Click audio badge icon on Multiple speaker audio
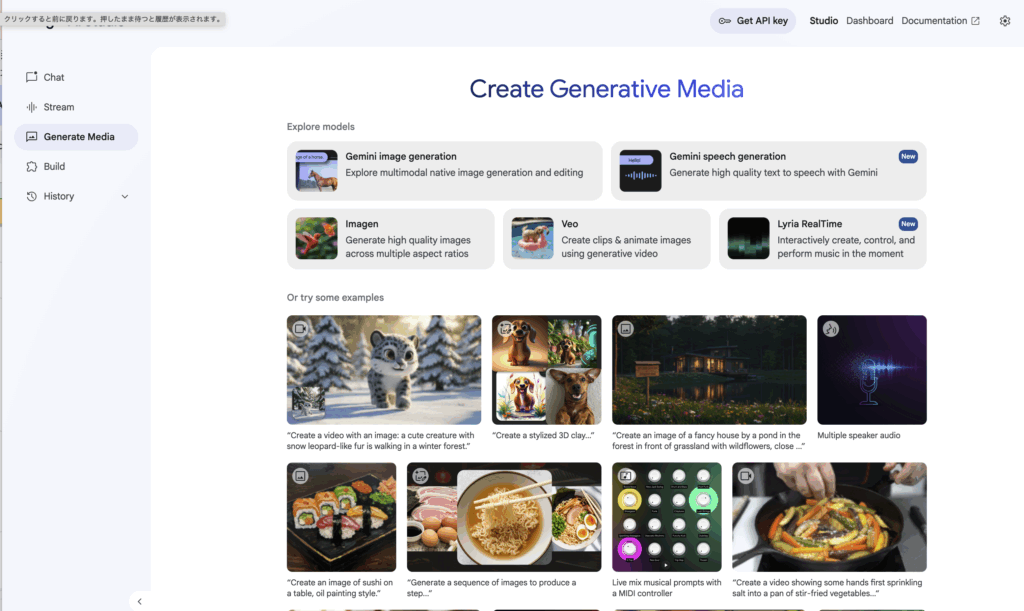Screen dimensions: 1024x611 (830, 328)
